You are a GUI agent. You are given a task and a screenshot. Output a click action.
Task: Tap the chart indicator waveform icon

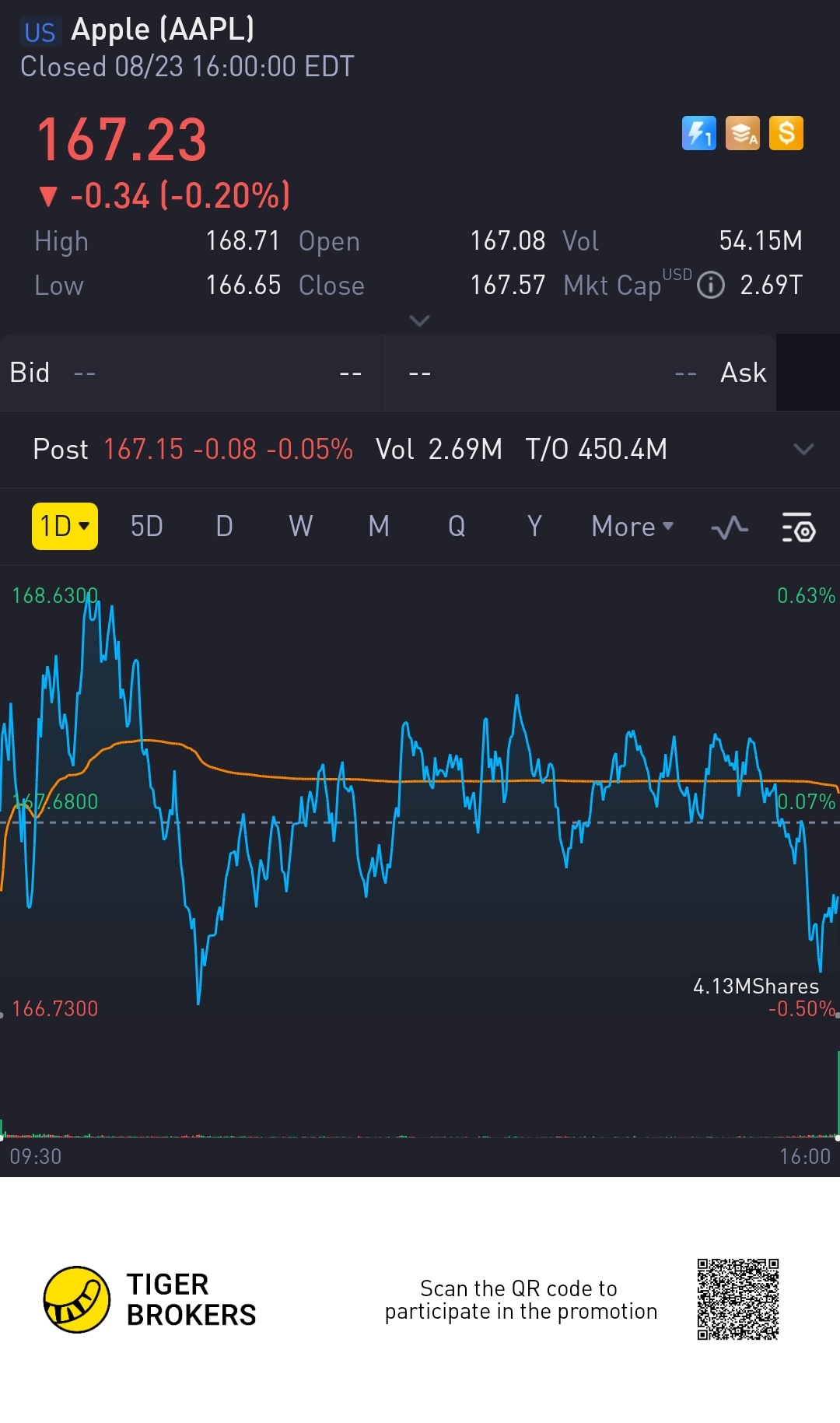730,528
